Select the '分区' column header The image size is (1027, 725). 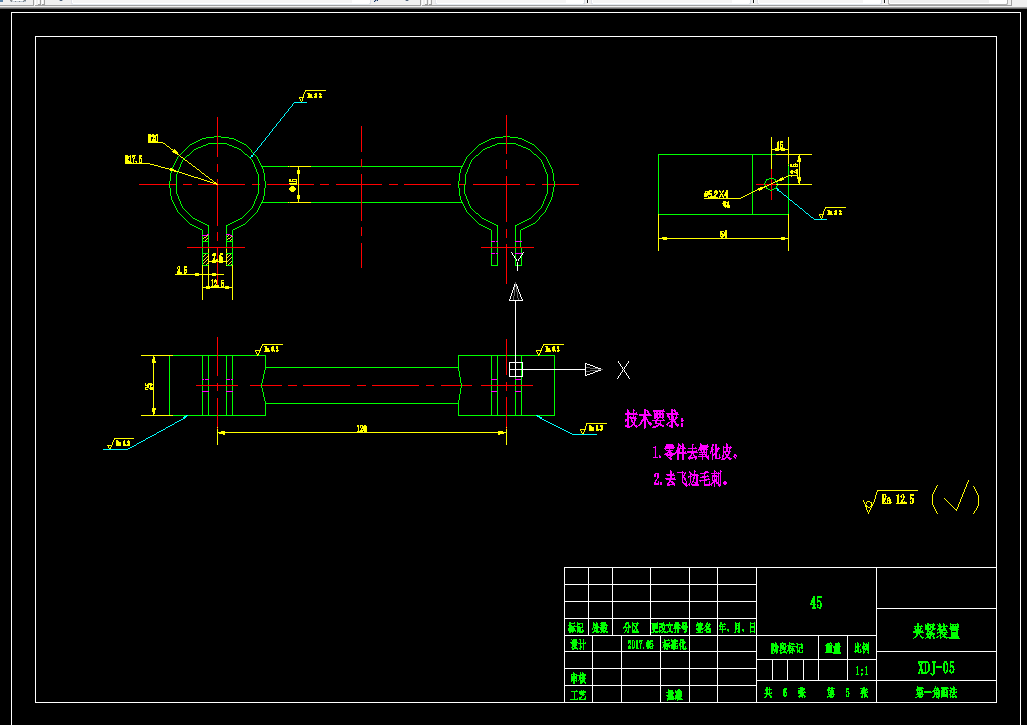coord(631,627)
